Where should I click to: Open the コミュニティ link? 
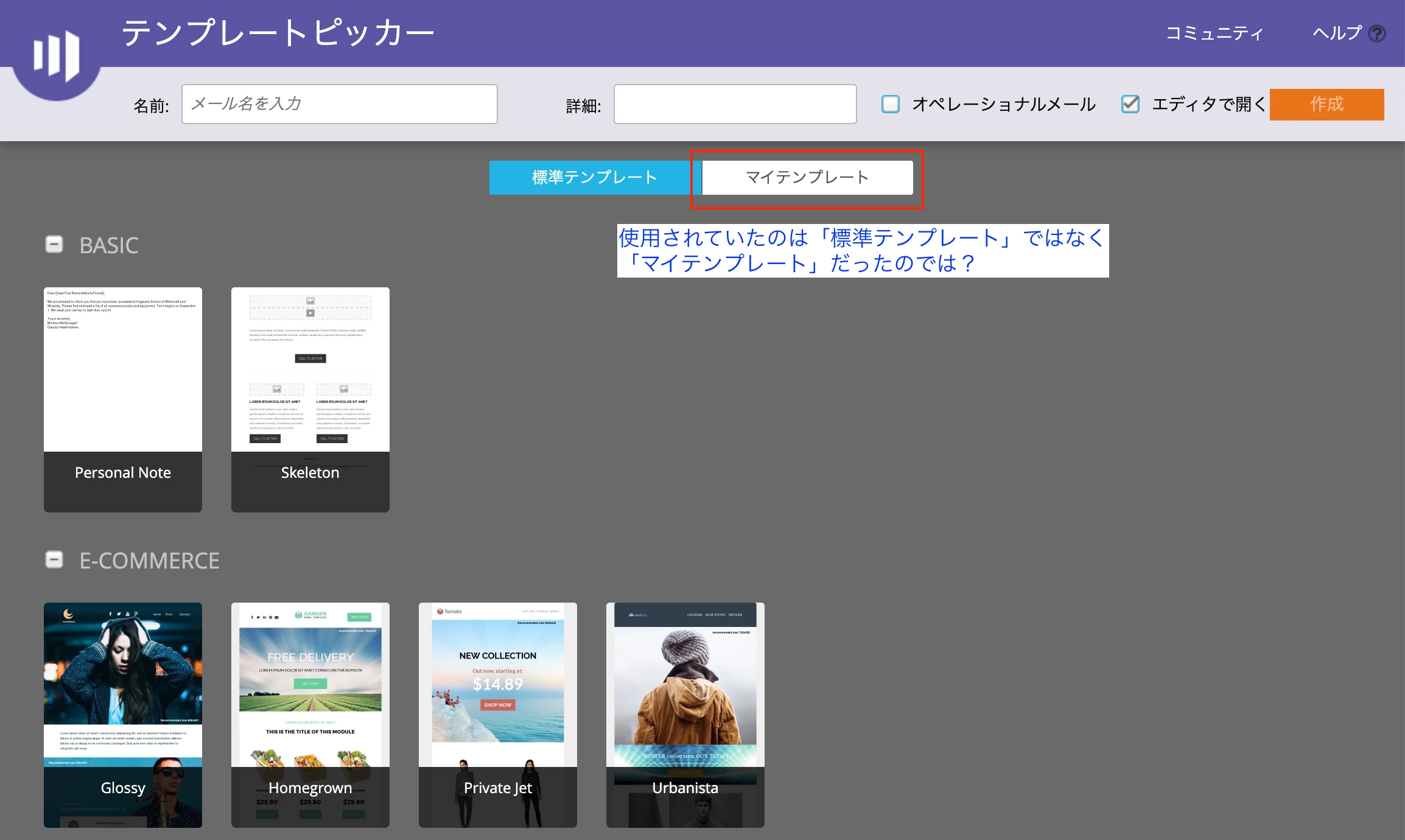click(1214, 33)
